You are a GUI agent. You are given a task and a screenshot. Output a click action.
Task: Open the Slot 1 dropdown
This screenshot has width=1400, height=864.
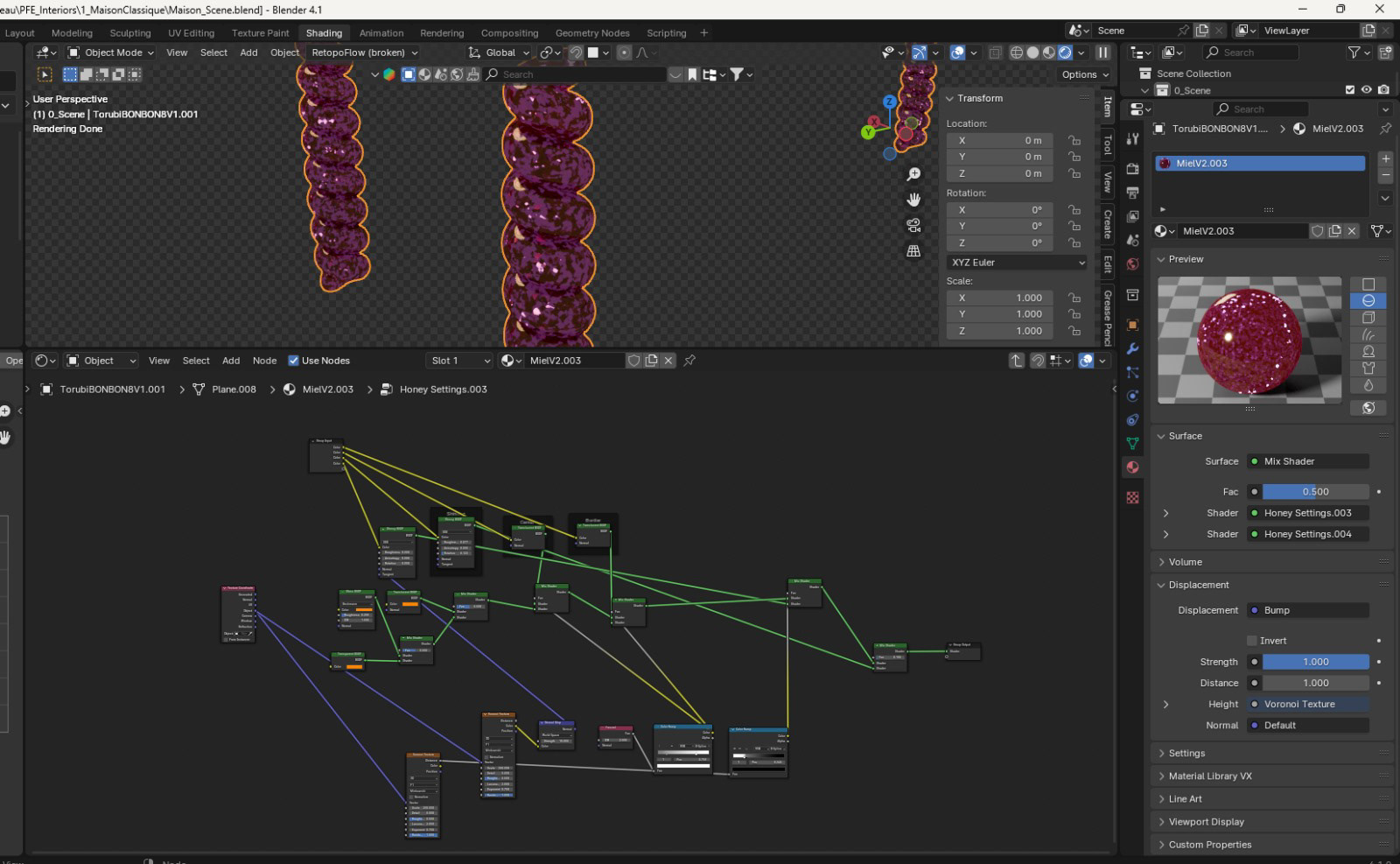coord(458,361)
